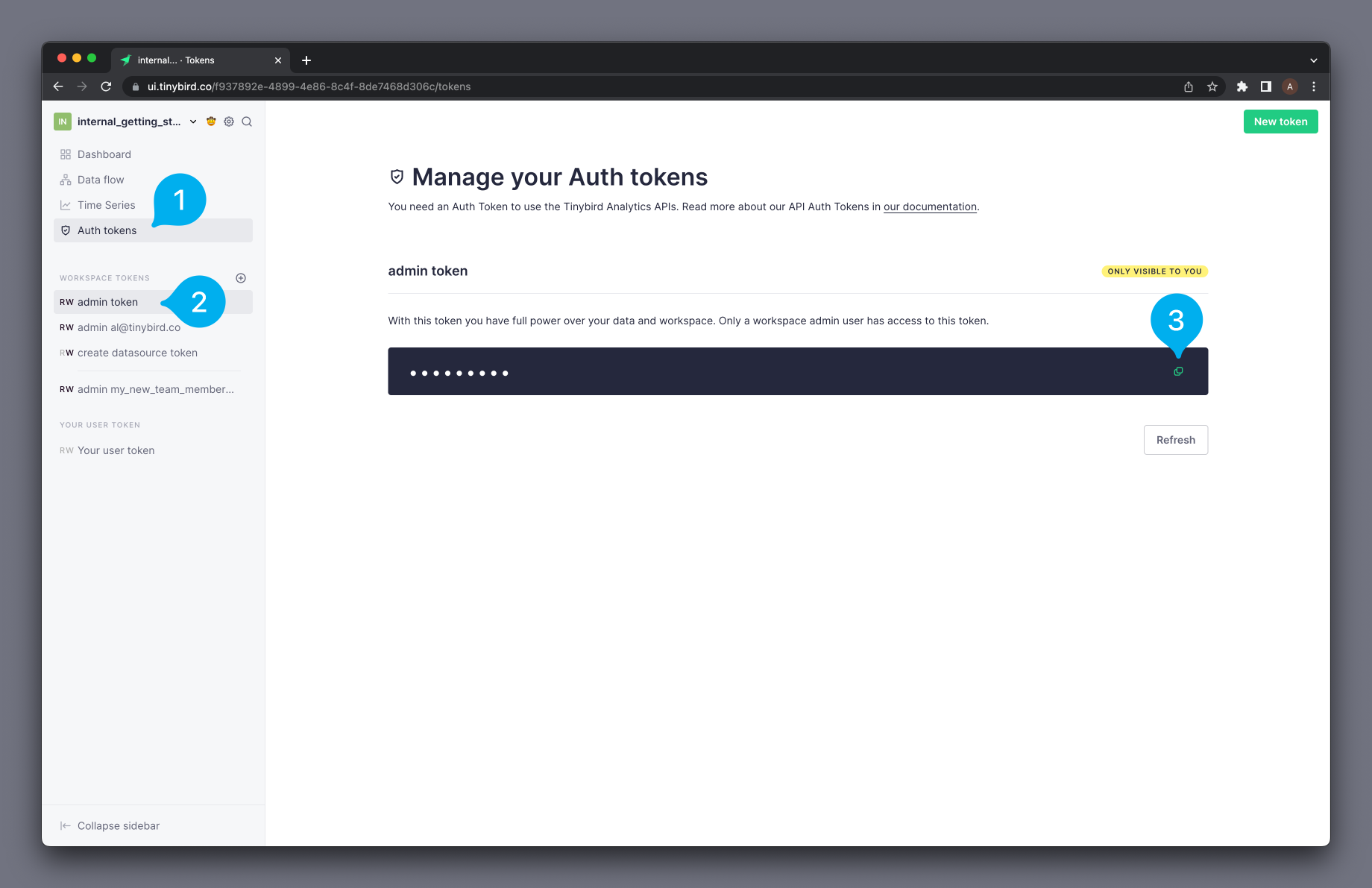
Task: Toggle the browser side panel
Action: tap(1266, 86)
